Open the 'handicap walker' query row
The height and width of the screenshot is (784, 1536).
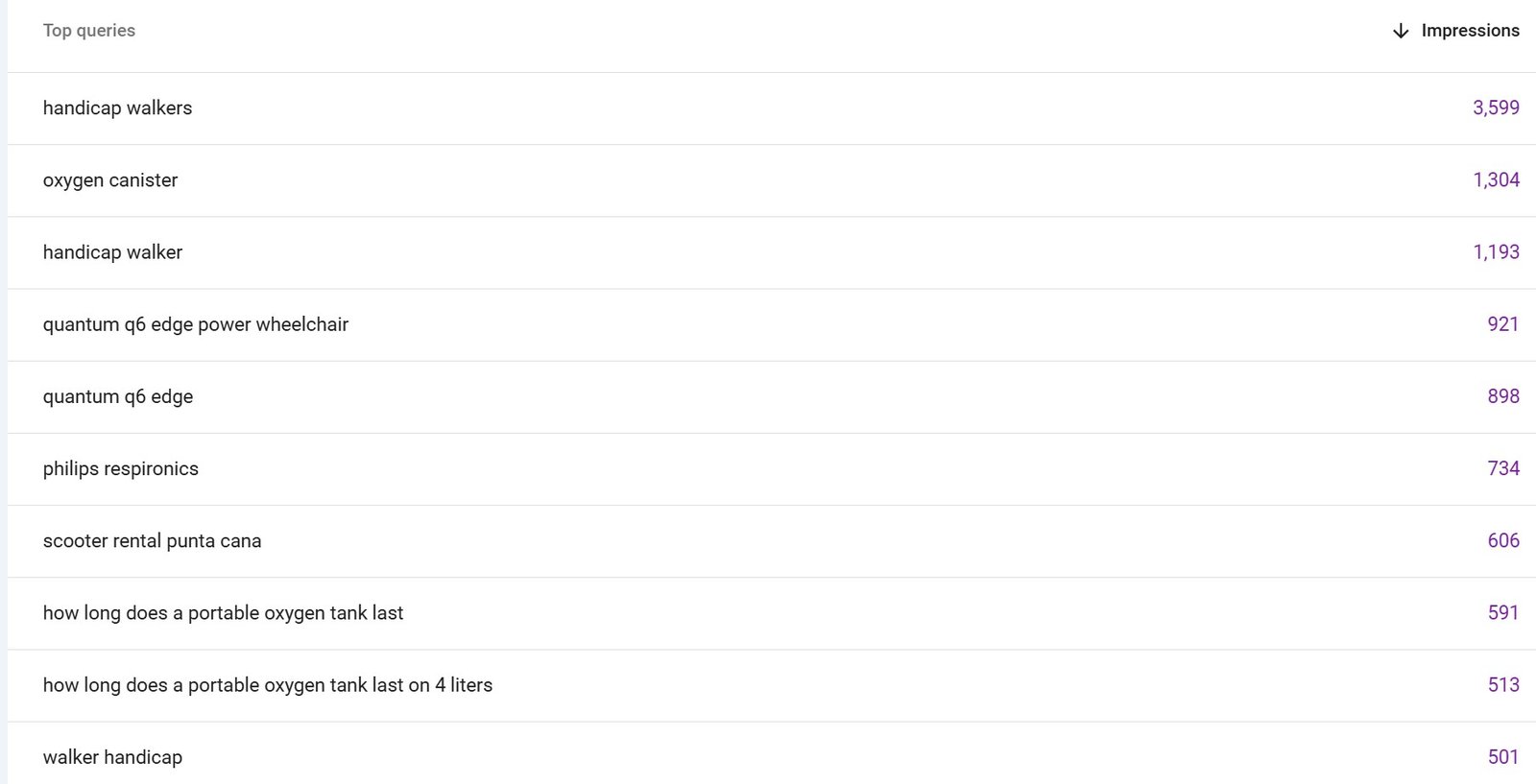(112, 252)
